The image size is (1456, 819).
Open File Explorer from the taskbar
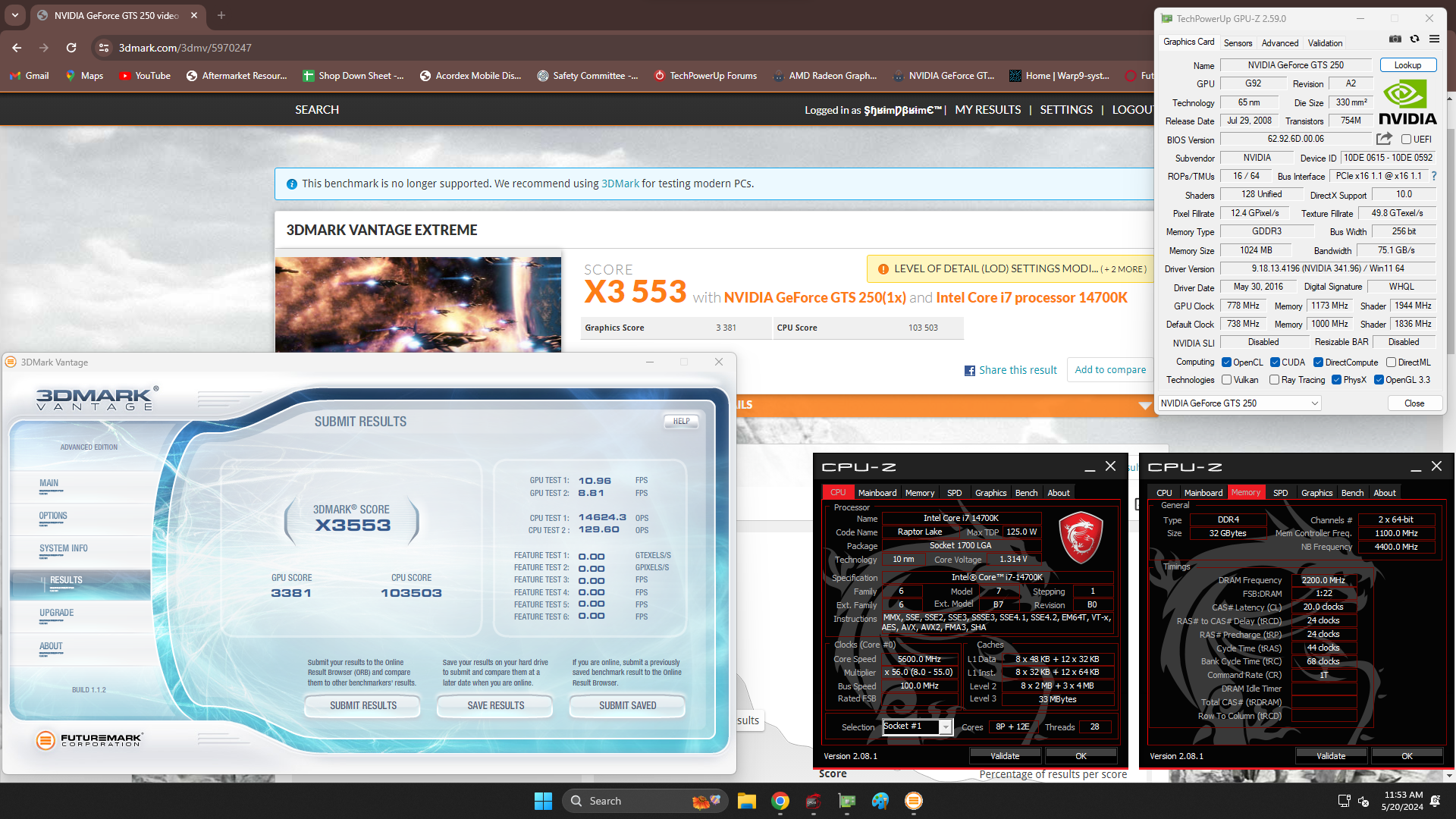click(x=747, y=801)
